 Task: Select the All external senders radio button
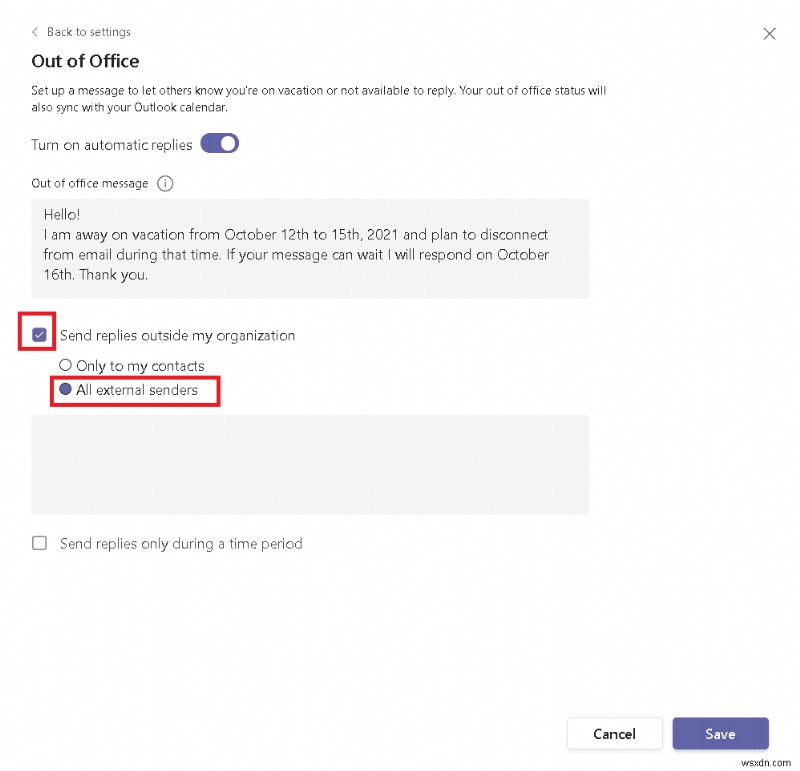pos(66,390)
